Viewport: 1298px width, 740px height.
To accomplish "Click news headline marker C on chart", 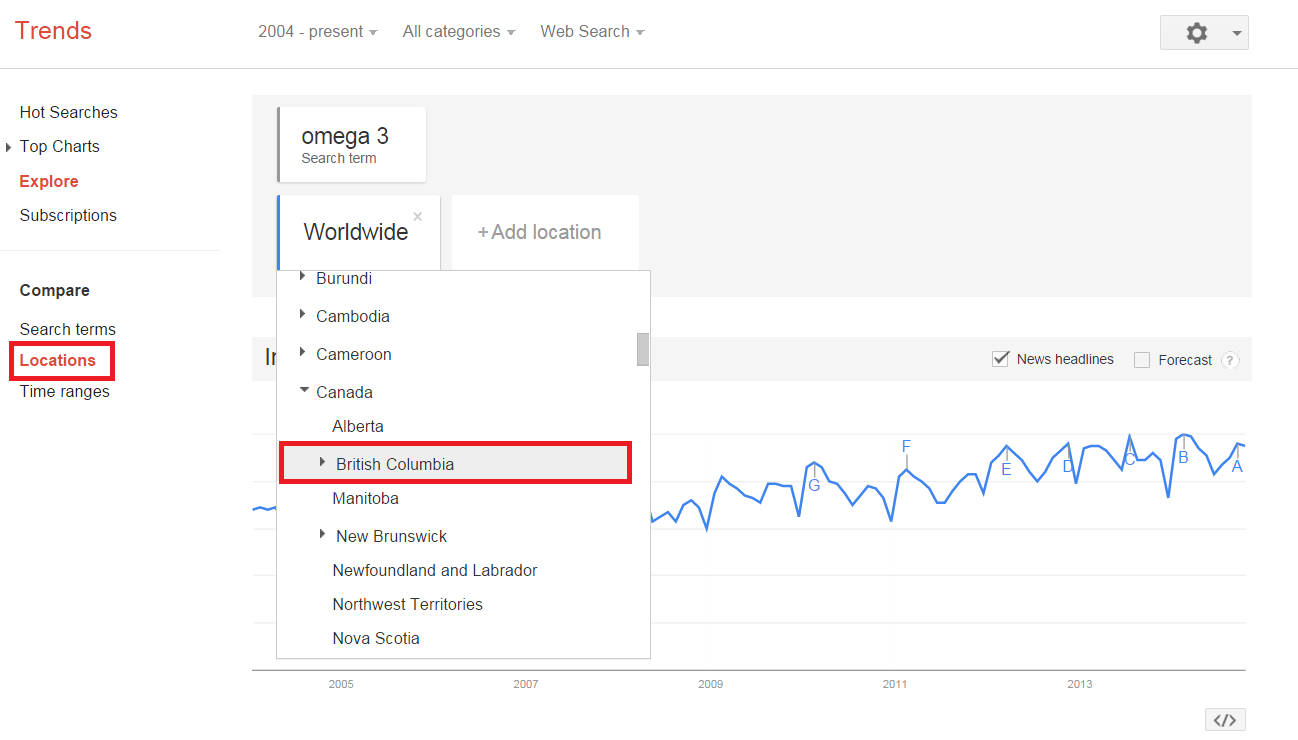I will tap(1130, 459).
